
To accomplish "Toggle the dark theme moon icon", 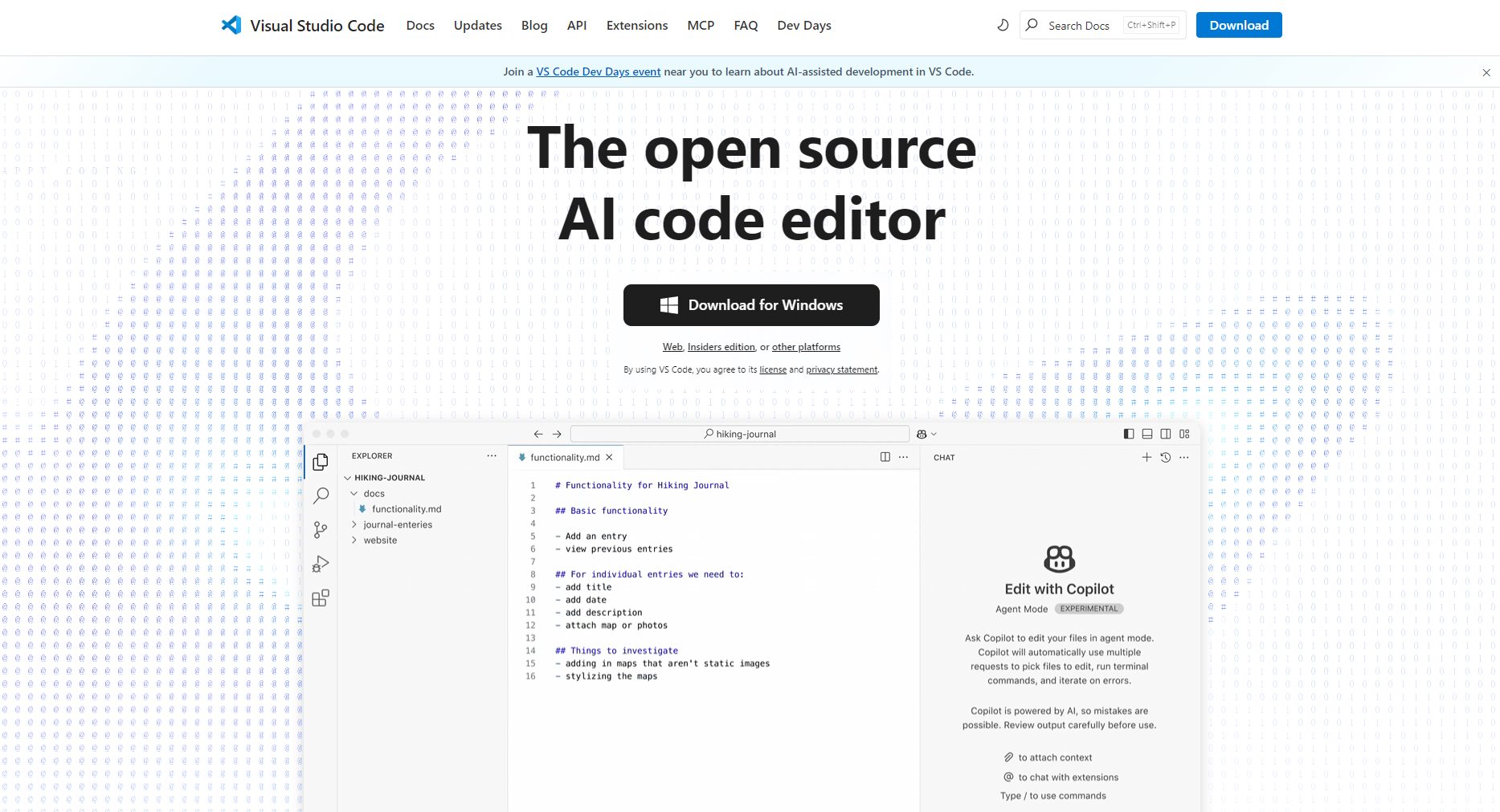I will pos(1003,25).
